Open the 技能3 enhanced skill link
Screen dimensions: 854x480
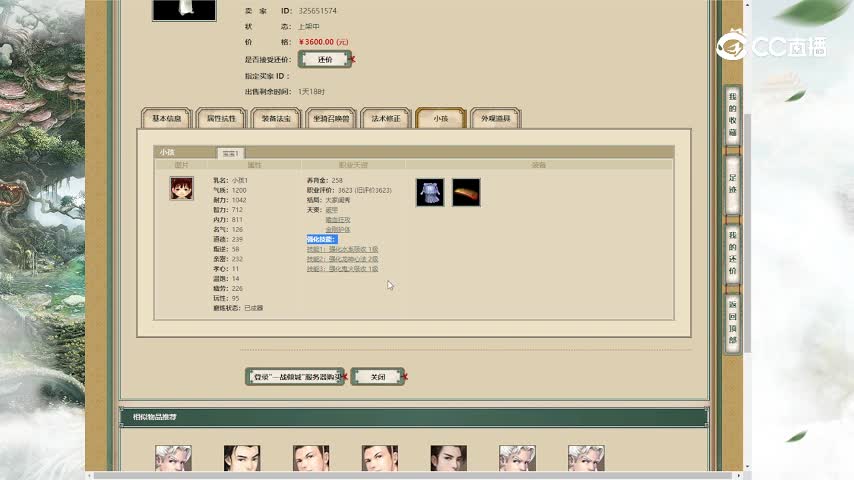click(342, 269)
